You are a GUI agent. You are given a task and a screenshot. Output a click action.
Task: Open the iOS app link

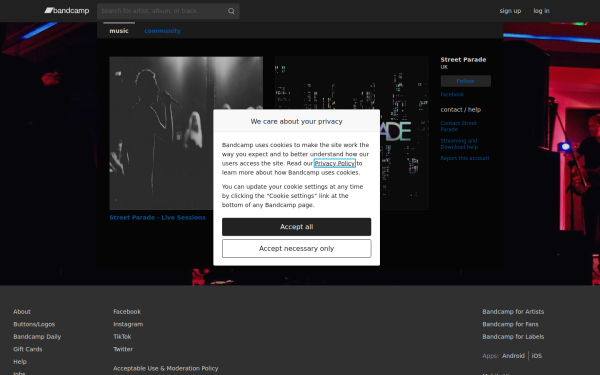tap(536, 356)
